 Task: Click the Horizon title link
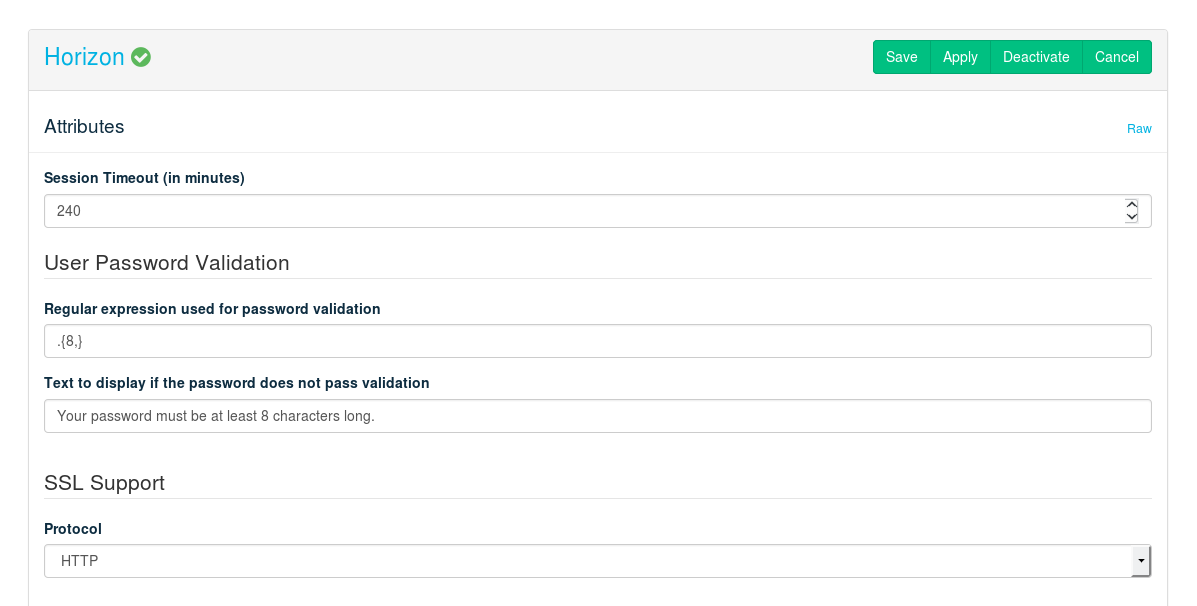point(84,57)
